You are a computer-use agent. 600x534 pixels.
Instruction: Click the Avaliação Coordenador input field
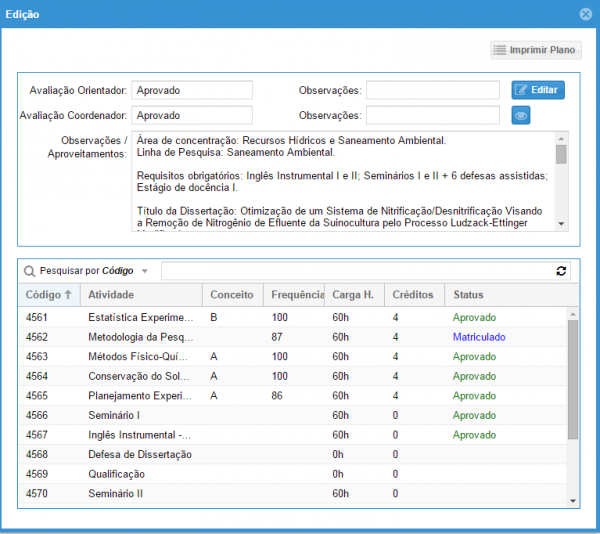tap(192, 115)
